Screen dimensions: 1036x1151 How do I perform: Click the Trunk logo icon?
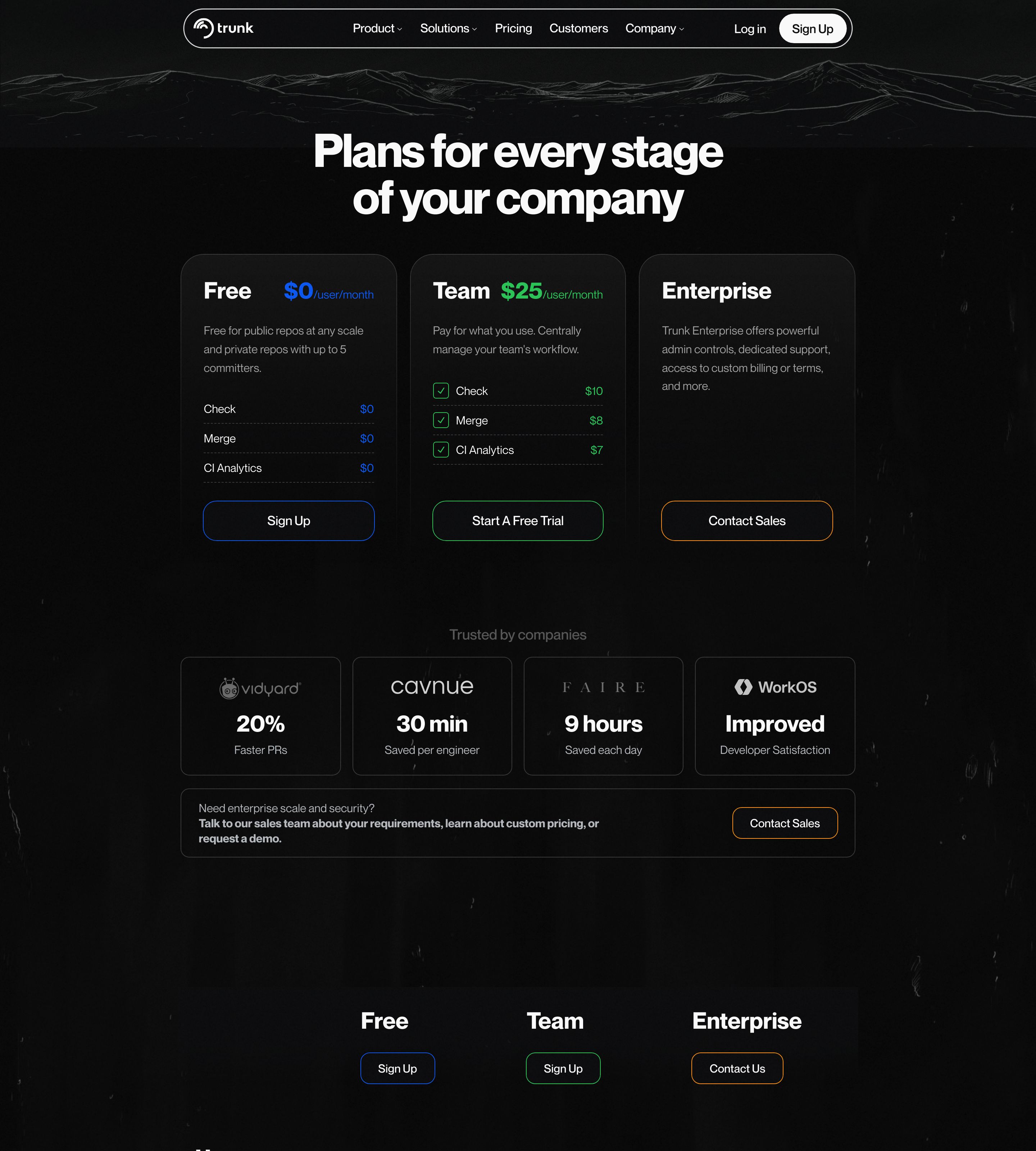(203, 28)
